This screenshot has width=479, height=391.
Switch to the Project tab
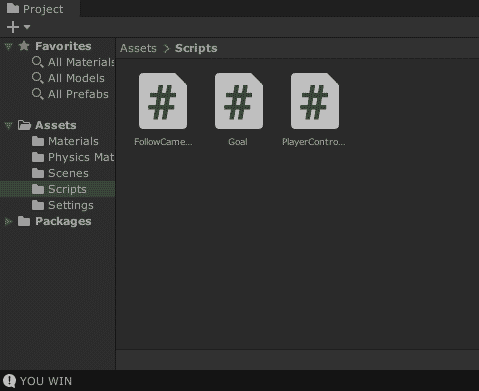point(35,9)
